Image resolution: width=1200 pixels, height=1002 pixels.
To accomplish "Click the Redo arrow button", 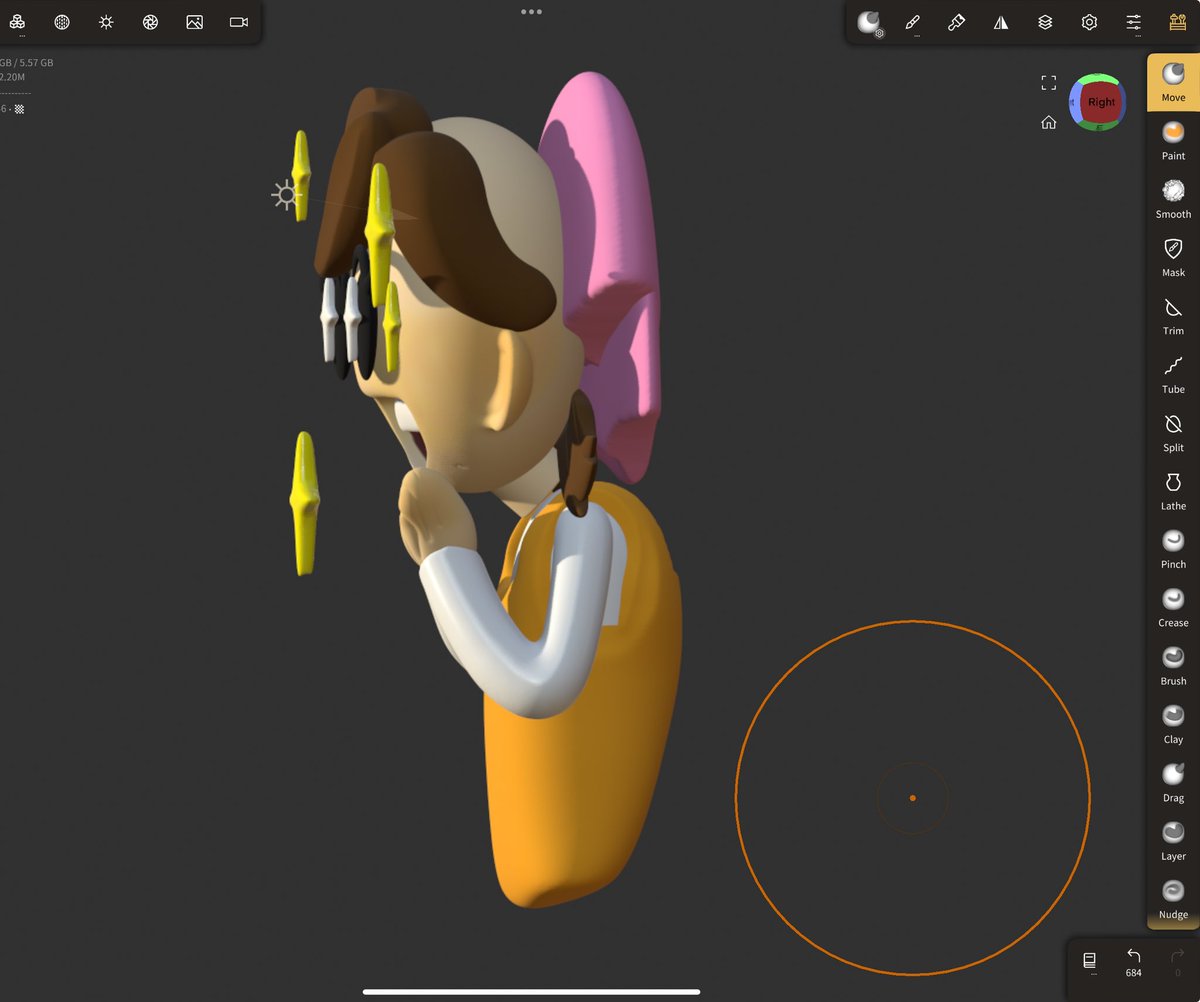I will [1177, 961].
